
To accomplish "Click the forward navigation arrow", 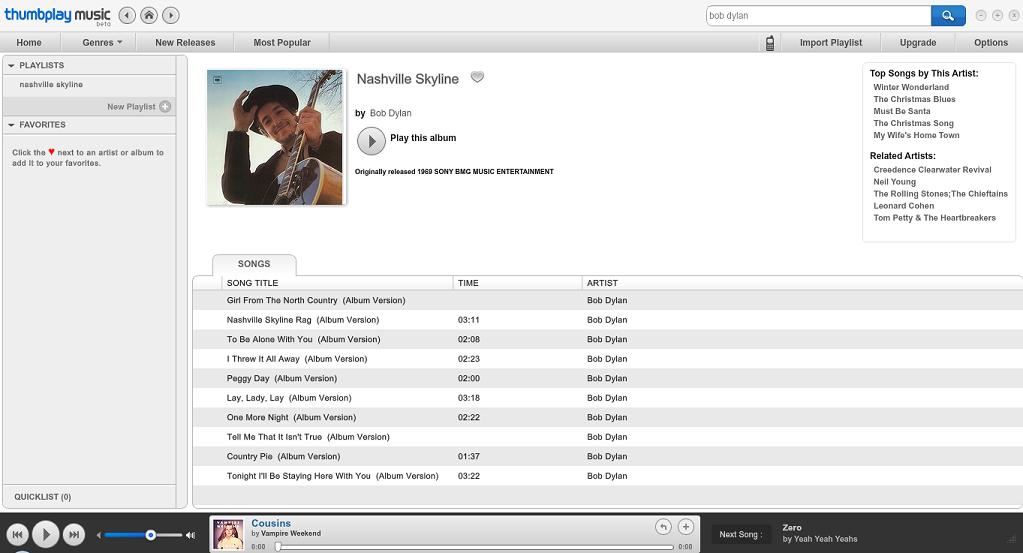I will (x=171, y=15).
